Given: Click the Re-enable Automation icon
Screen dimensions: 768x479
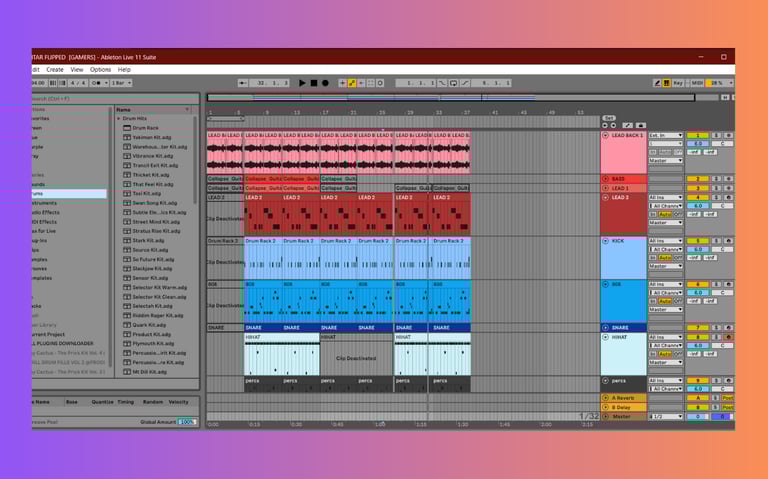Looking at the screenshot, I should (x=361, y=83).
